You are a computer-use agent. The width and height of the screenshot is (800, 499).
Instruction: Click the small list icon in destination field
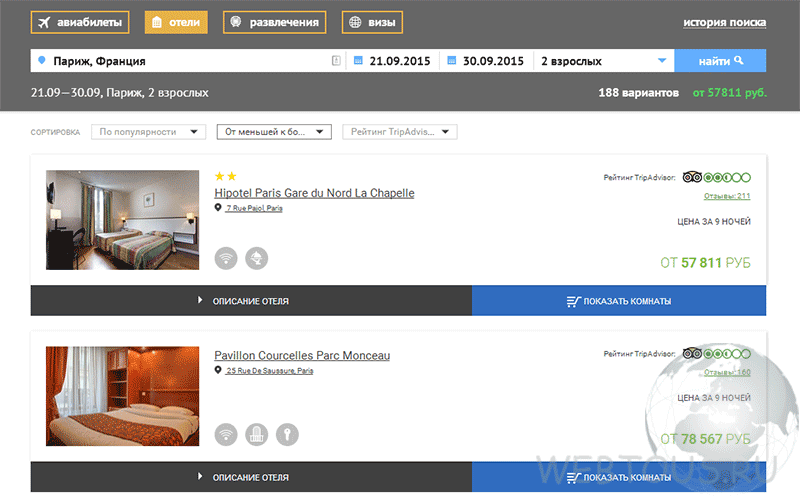pos(336,61)
